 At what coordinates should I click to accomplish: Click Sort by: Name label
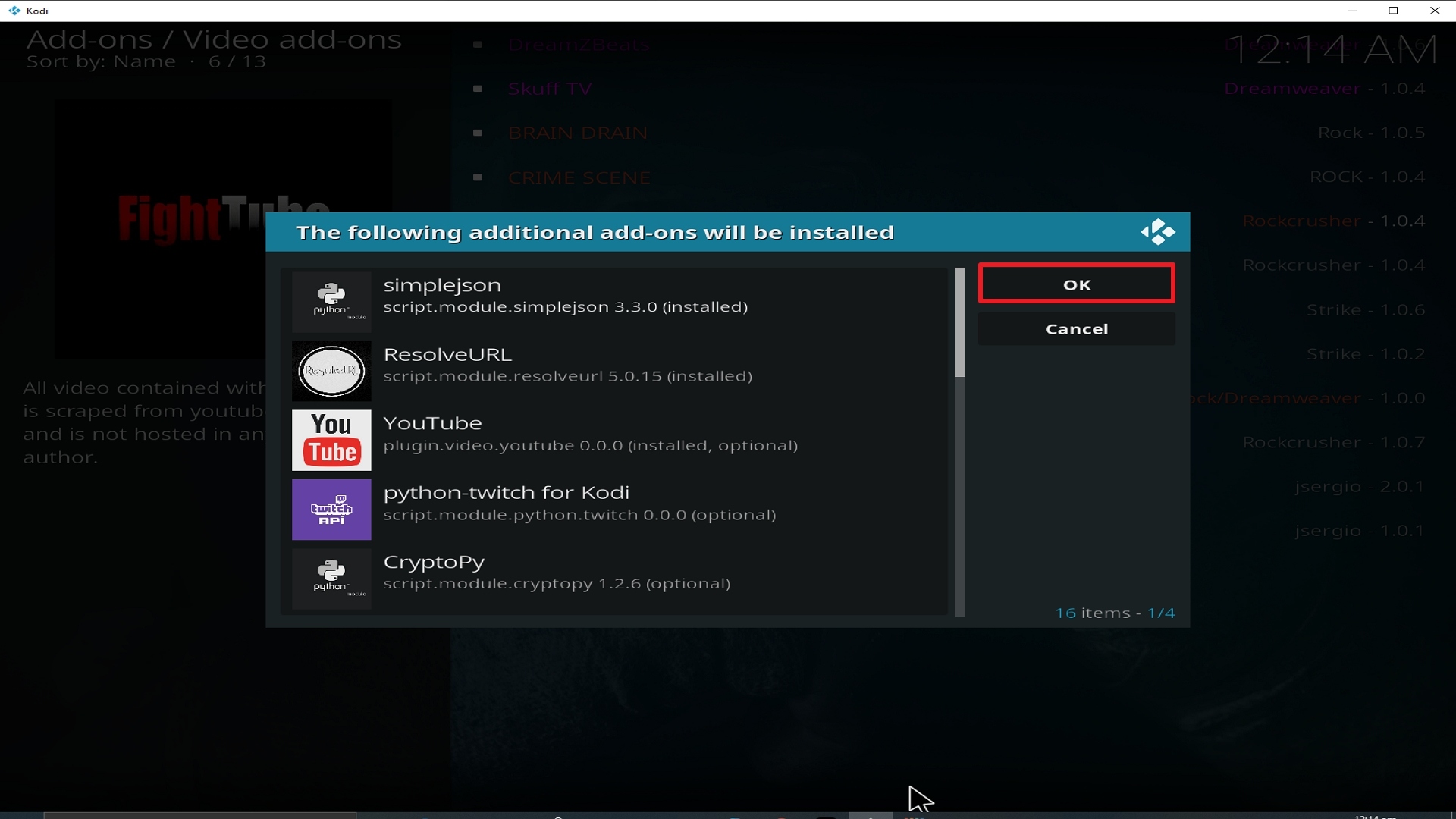[x=101, y=62]
